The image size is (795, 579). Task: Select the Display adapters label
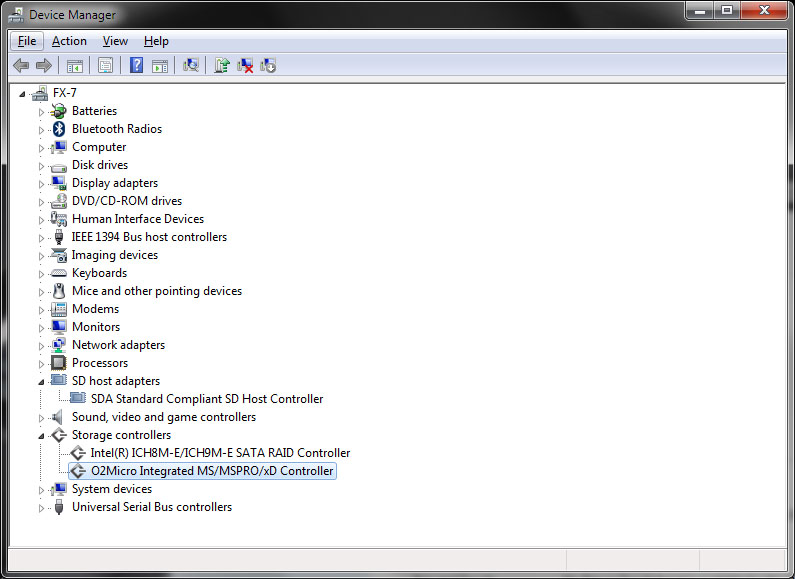point(115,183)
